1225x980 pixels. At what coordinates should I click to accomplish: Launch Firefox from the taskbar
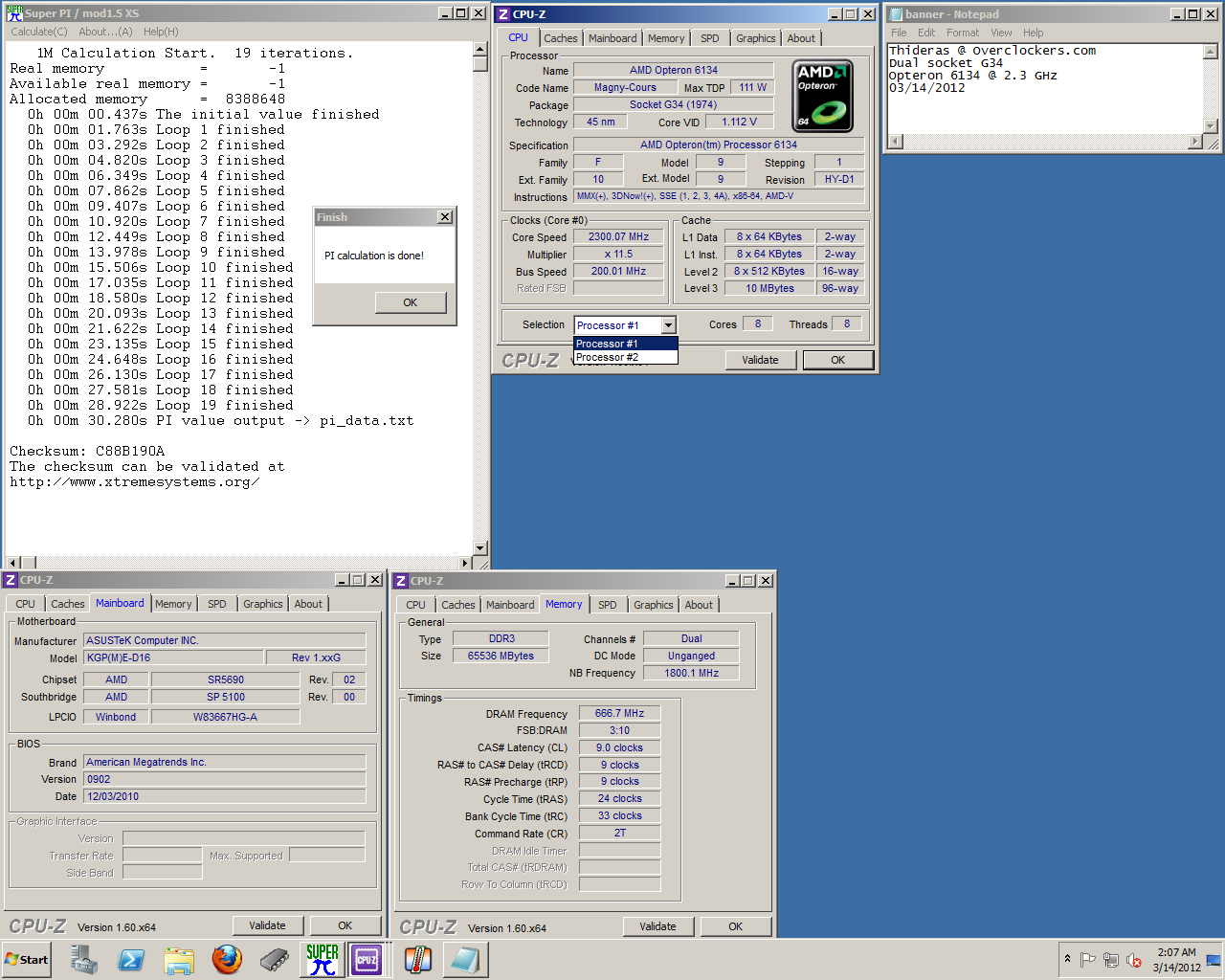[x=227, y=959]
